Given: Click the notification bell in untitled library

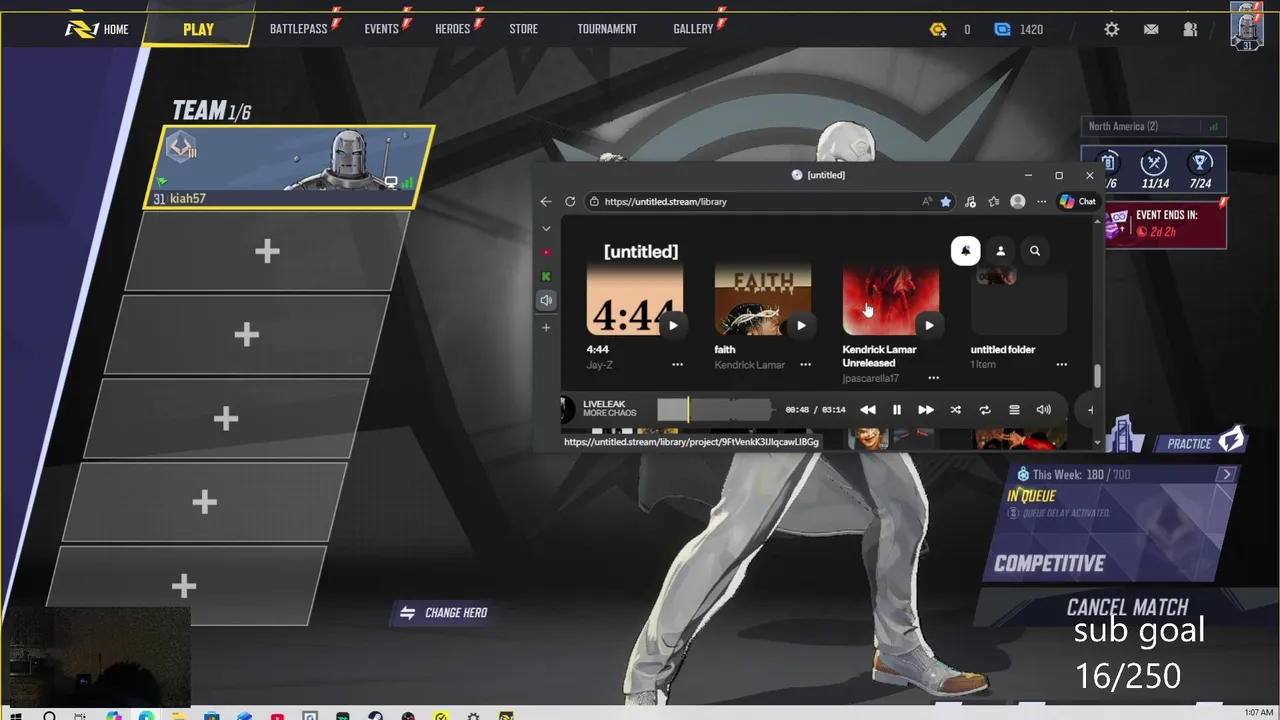Looking at the screenshot, I should pos(965,251).
